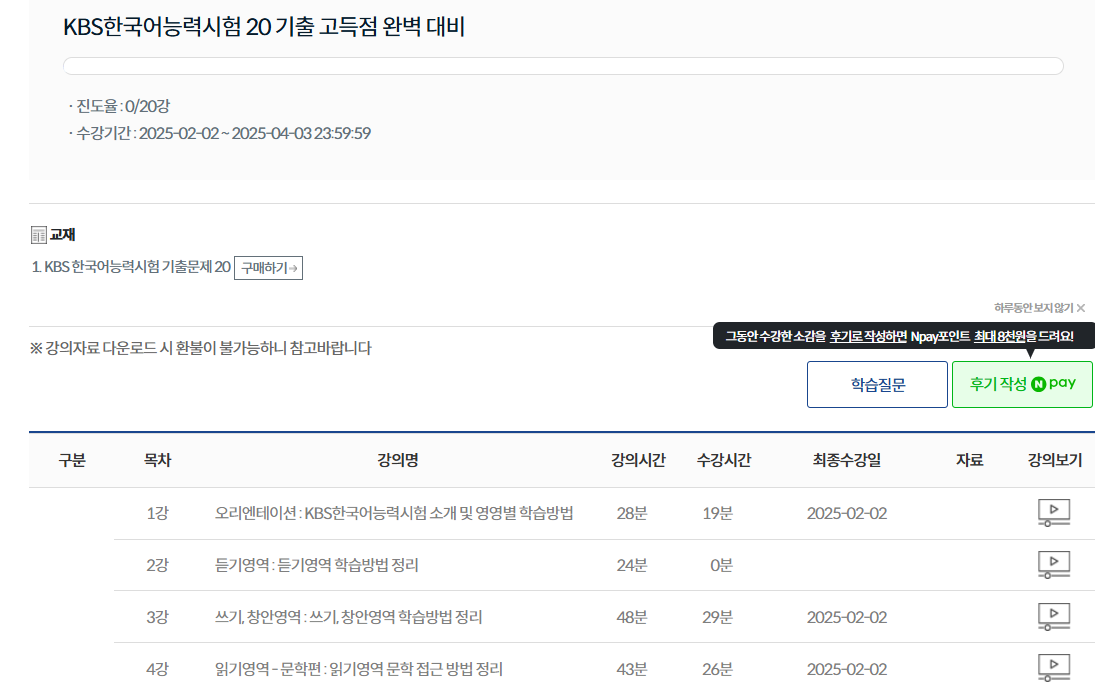
Task: Click the 26분 watched time cell
Action: (717, 668)
